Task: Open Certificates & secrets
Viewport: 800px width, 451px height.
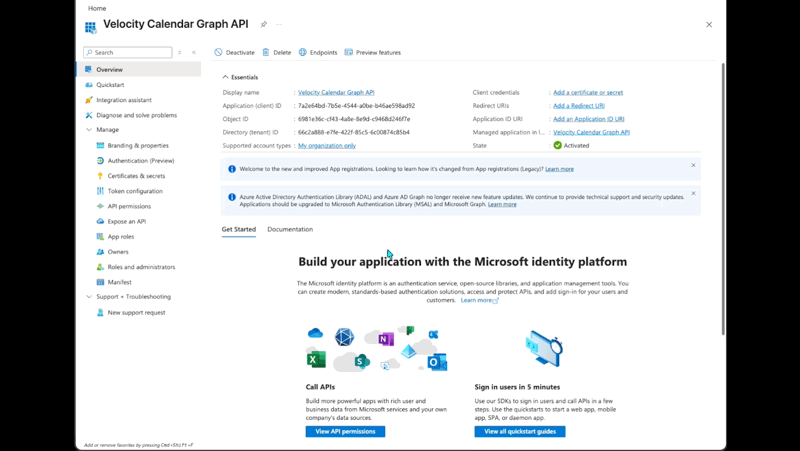Action: click(136, 176)
